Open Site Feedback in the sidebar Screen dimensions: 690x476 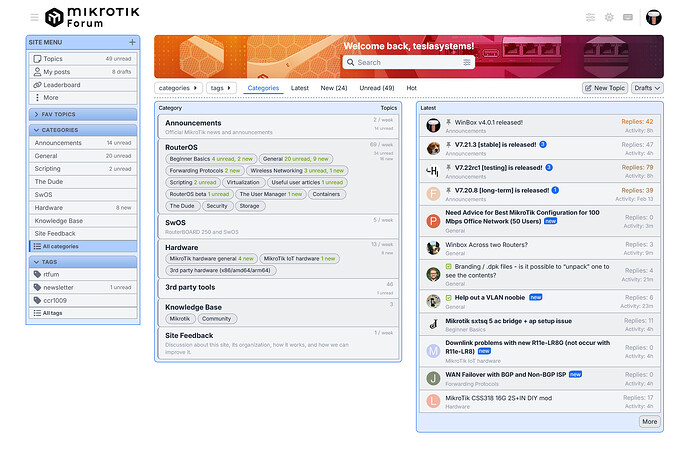[x=83, y=234]
